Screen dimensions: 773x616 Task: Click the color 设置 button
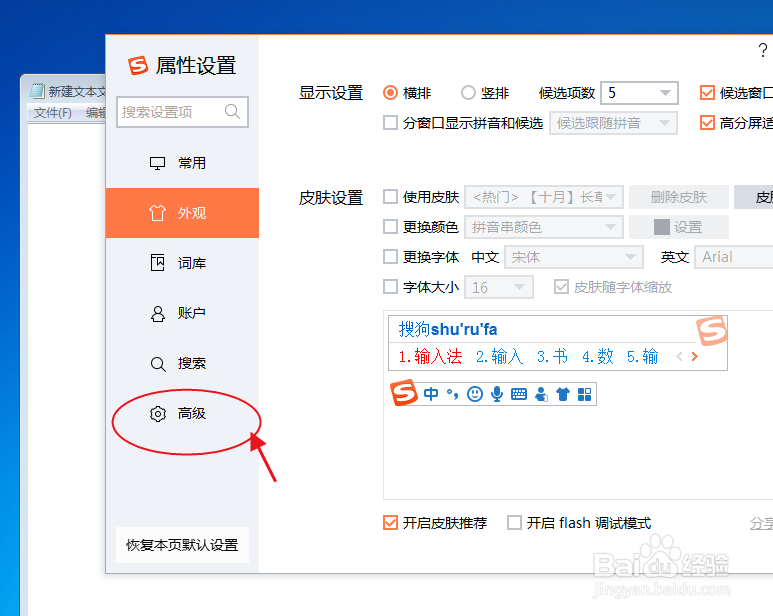point(679,227)
